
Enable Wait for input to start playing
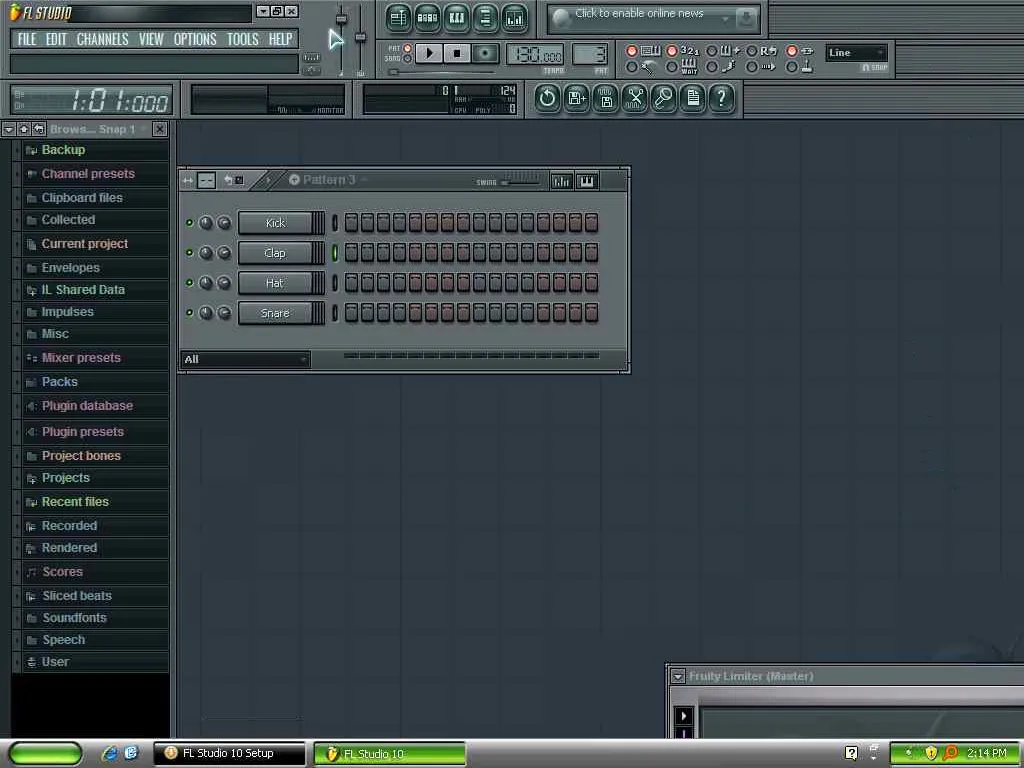tap(671, 67)
